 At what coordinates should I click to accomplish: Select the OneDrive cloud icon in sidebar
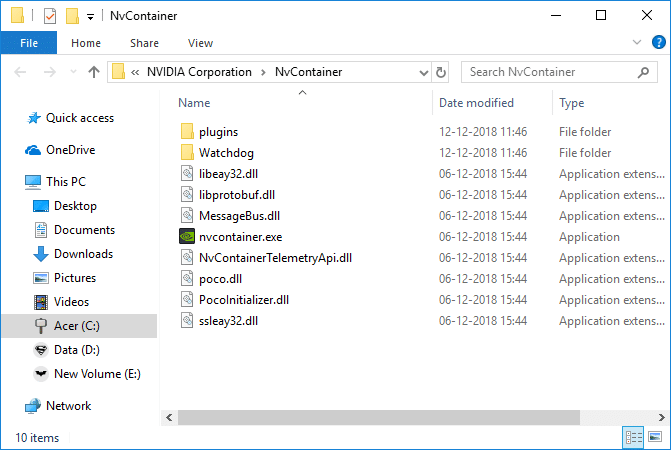point(33,150)
